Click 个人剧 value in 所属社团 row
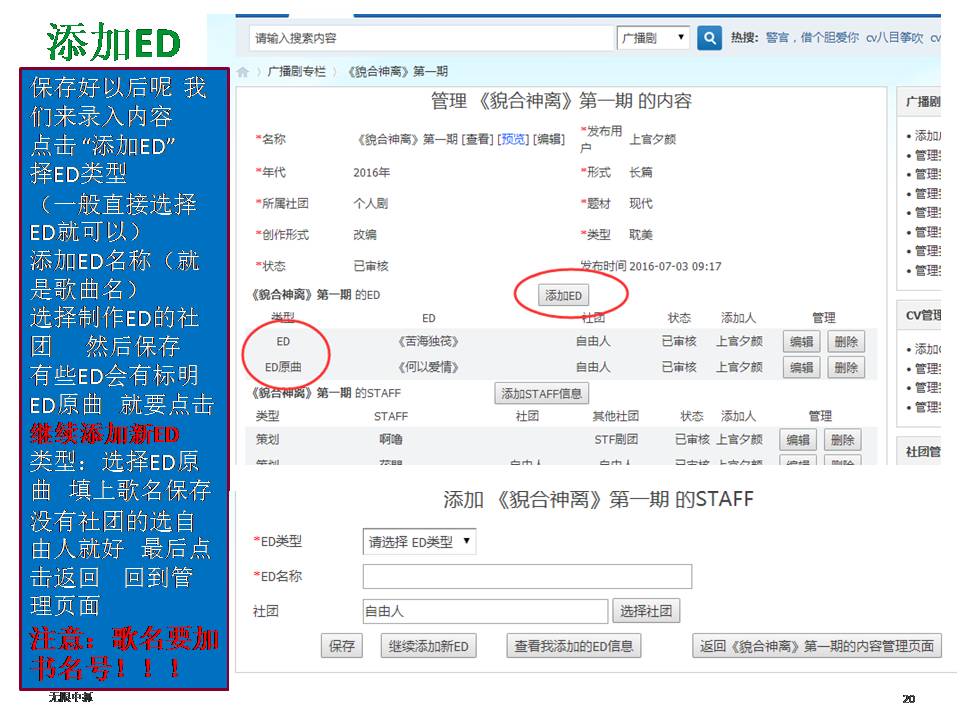This screenshot has height=720, width=960. [x=370, y=203]
